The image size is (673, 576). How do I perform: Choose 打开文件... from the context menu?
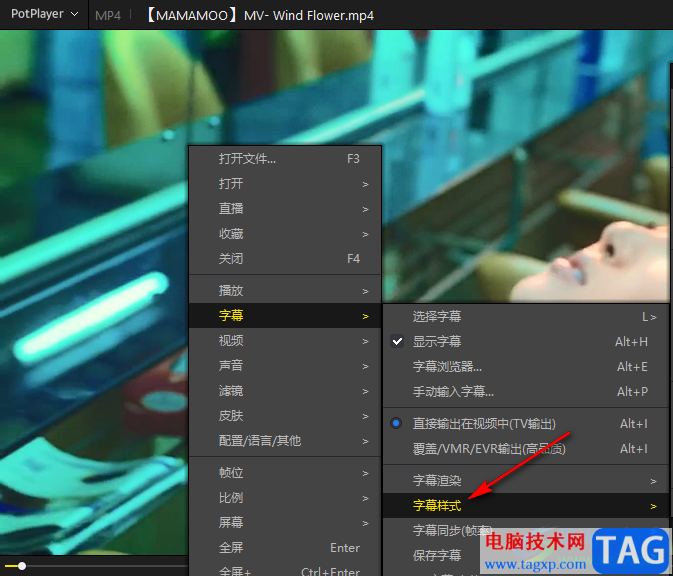pos(285,159)
